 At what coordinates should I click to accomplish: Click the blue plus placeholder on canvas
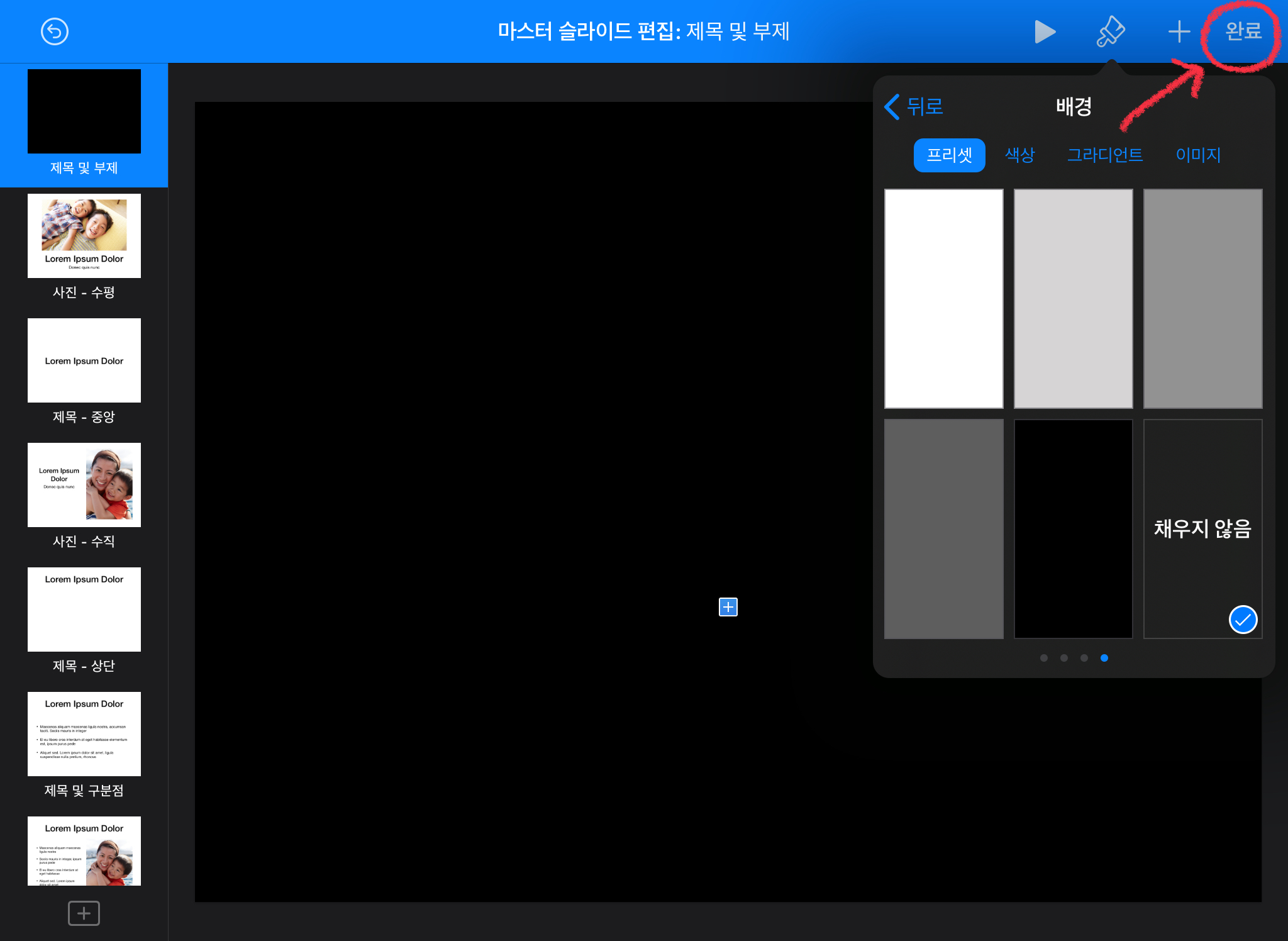728,607
